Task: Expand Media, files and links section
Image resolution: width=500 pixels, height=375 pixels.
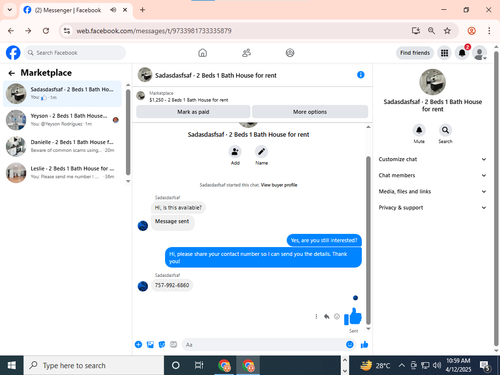Action: pos(432,191)
